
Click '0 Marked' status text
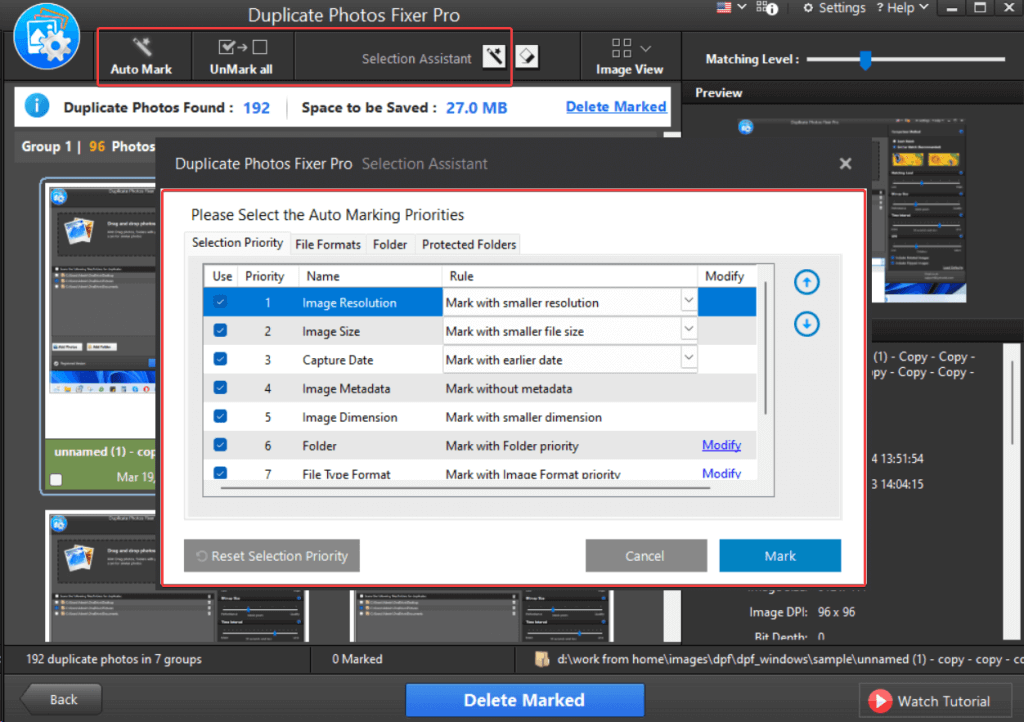pyautogui.click(x=357, y=659)
